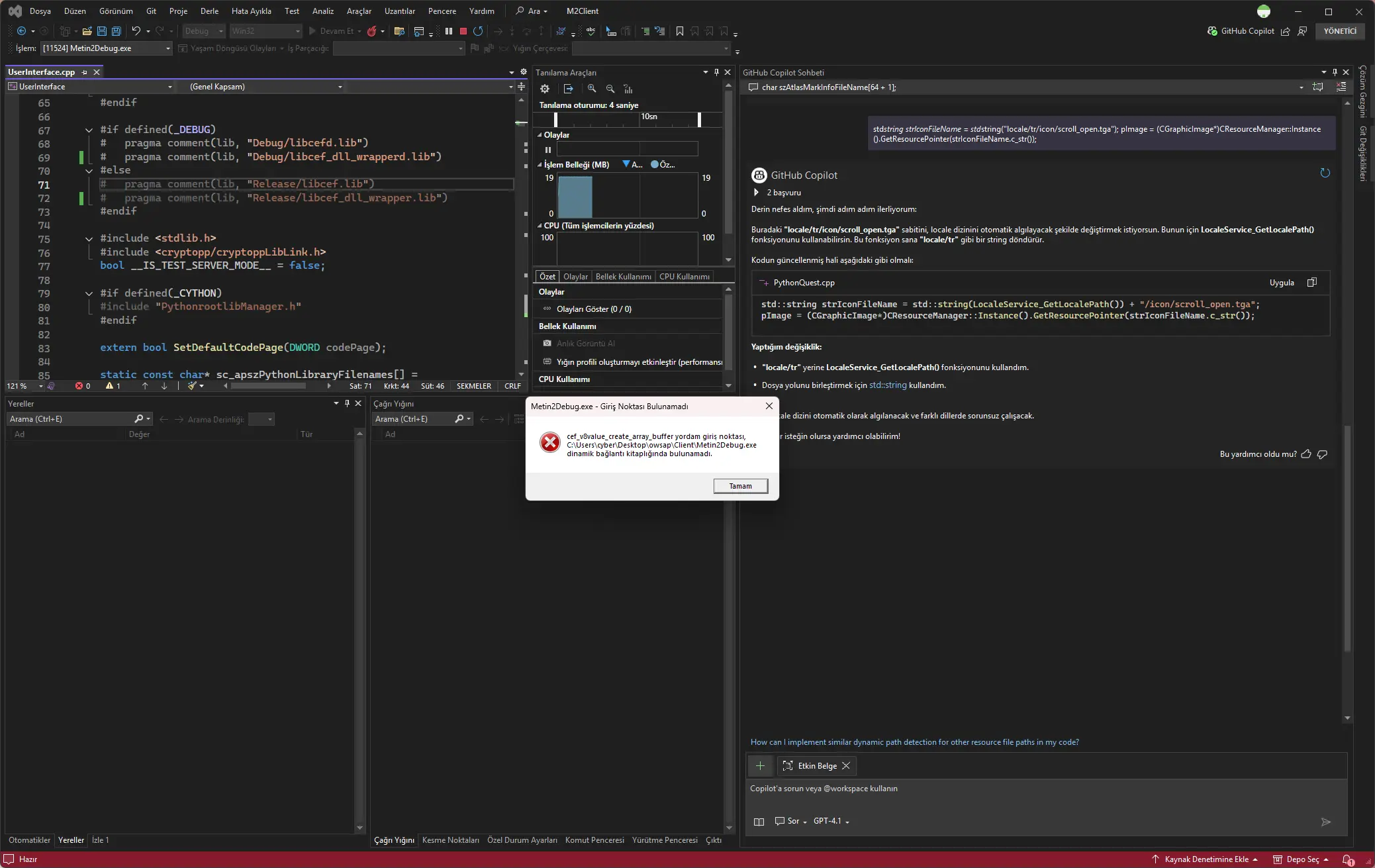
Task: Open the Komut Penceresi tab
Action: [594, 840]
